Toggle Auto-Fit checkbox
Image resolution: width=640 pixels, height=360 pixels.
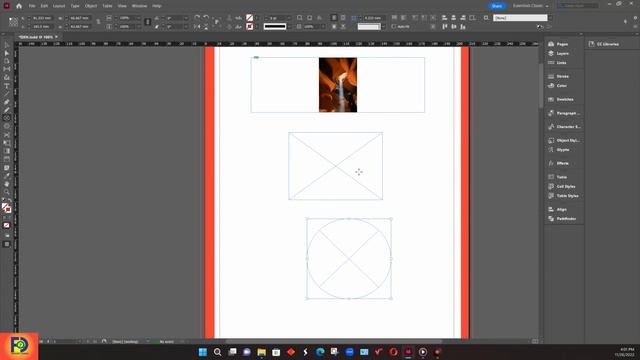[394, 27]
